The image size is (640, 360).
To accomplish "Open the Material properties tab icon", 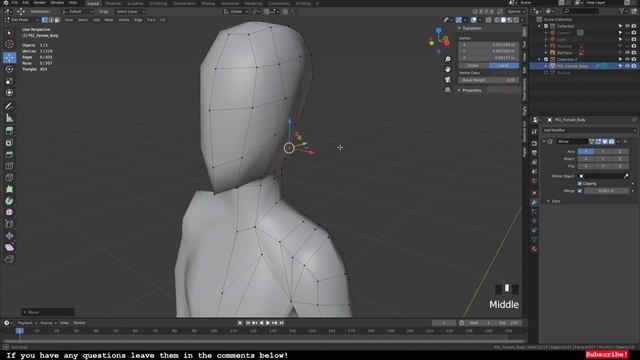I will tap(534, 249).
